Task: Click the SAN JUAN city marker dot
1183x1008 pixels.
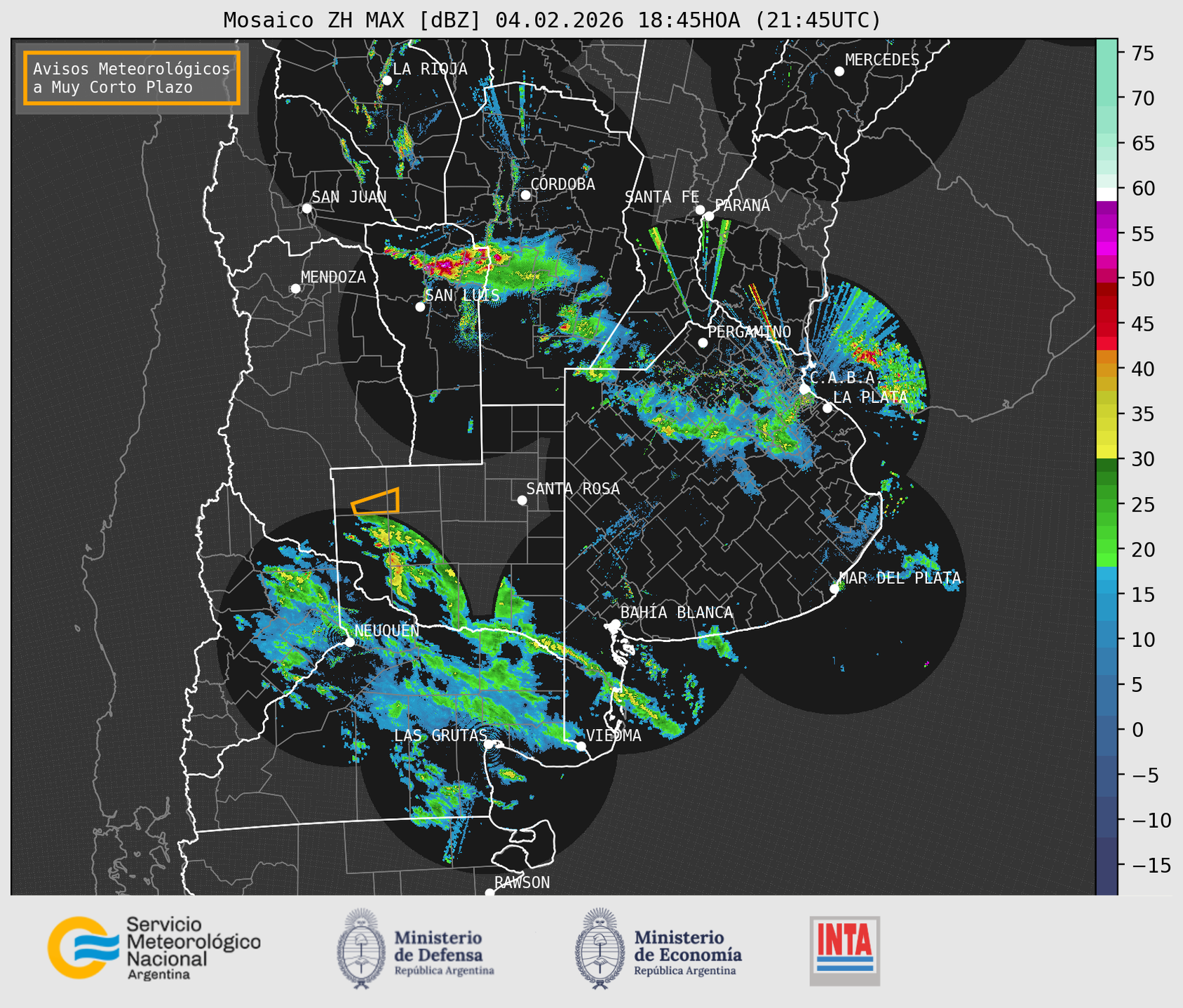Action: click(306, 208)
